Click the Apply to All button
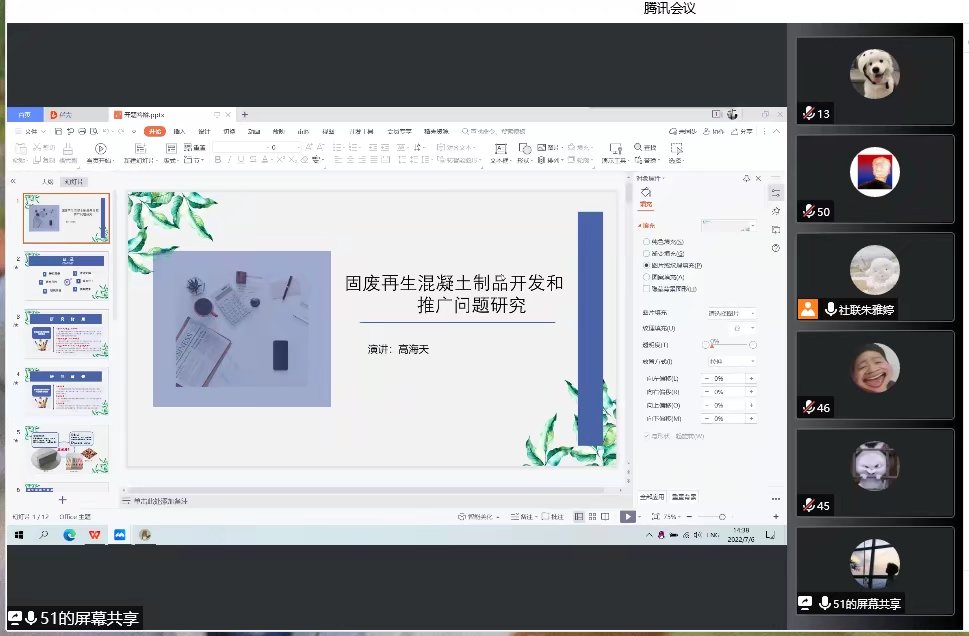This screenshot has width=969, height=636. tap(652, 496)
